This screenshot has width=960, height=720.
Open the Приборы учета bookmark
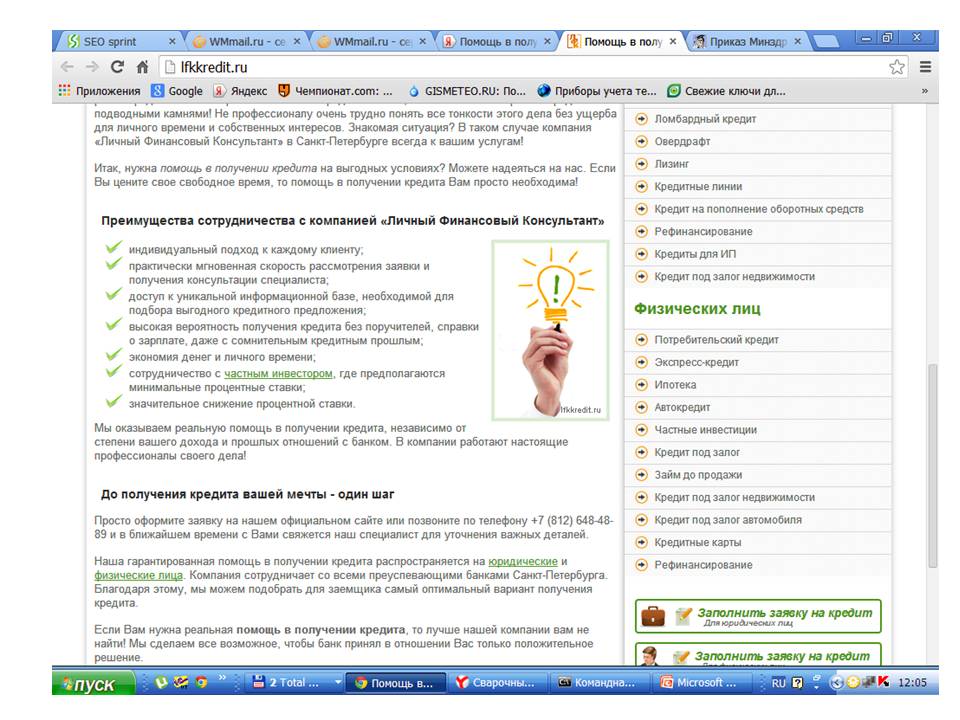click(x=597, y=91)
